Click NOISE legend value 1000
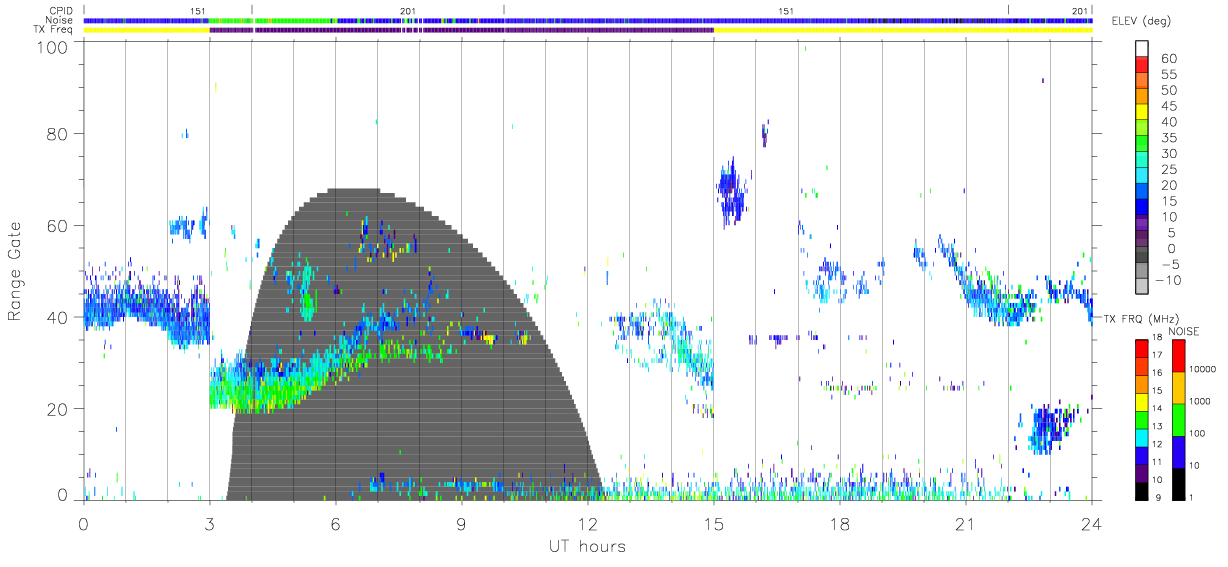1228x567 pixels. 1201,402
